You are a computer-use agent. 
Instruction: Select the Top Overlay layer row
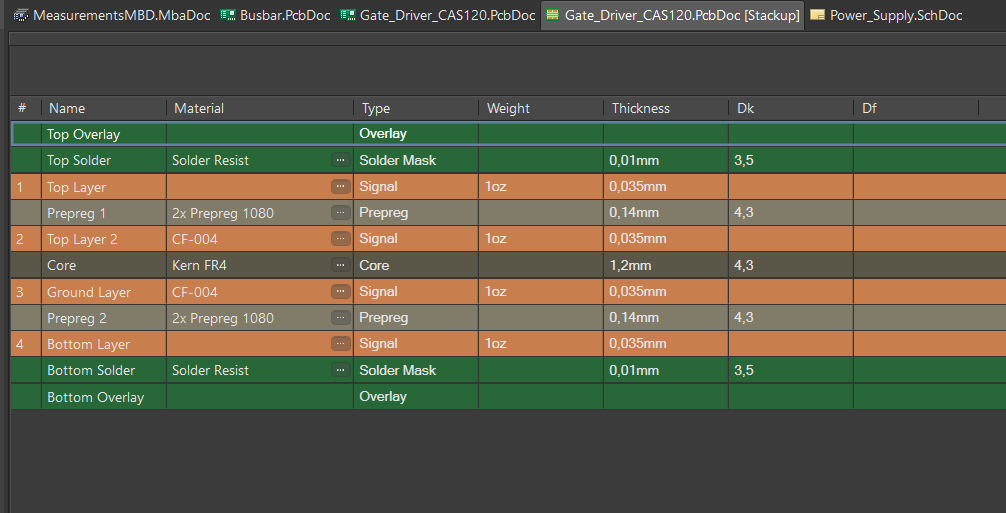click(x=83, y=134)
